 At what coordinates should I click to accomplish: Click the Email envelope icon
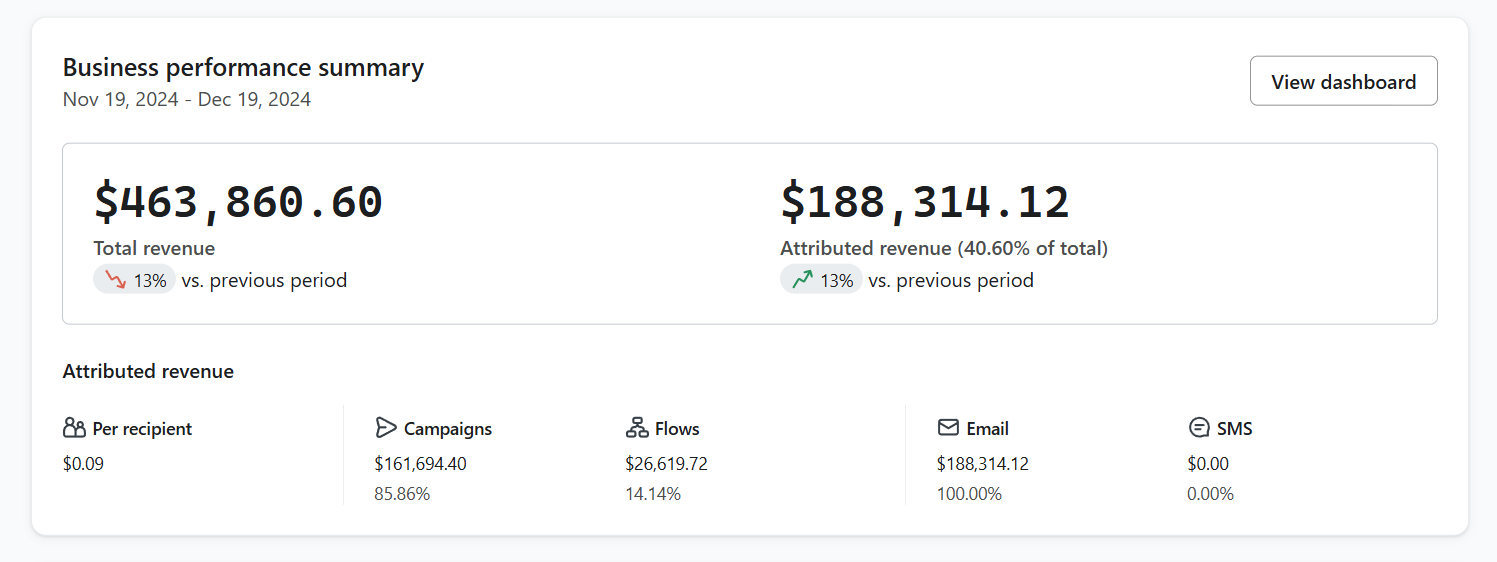click(x=948, y=428)
